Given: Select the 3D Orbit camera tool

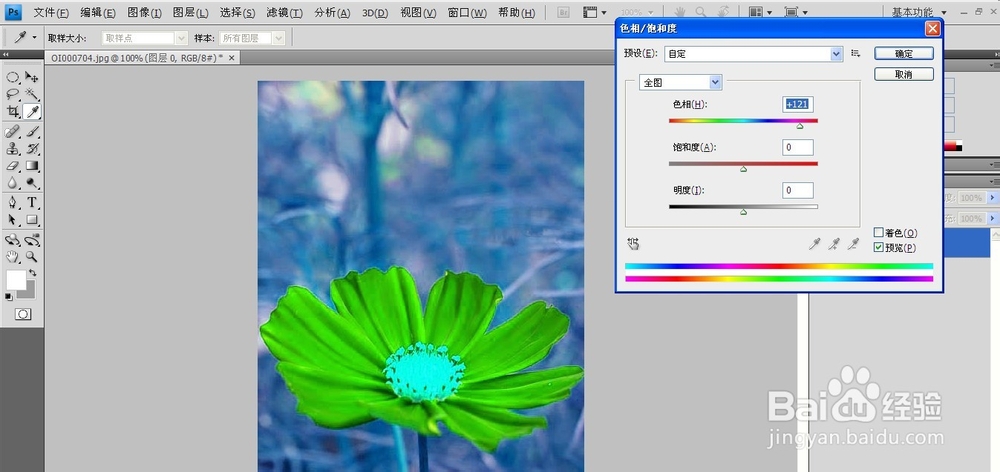Looking at the screenshot, I should (x=31, y=240).
